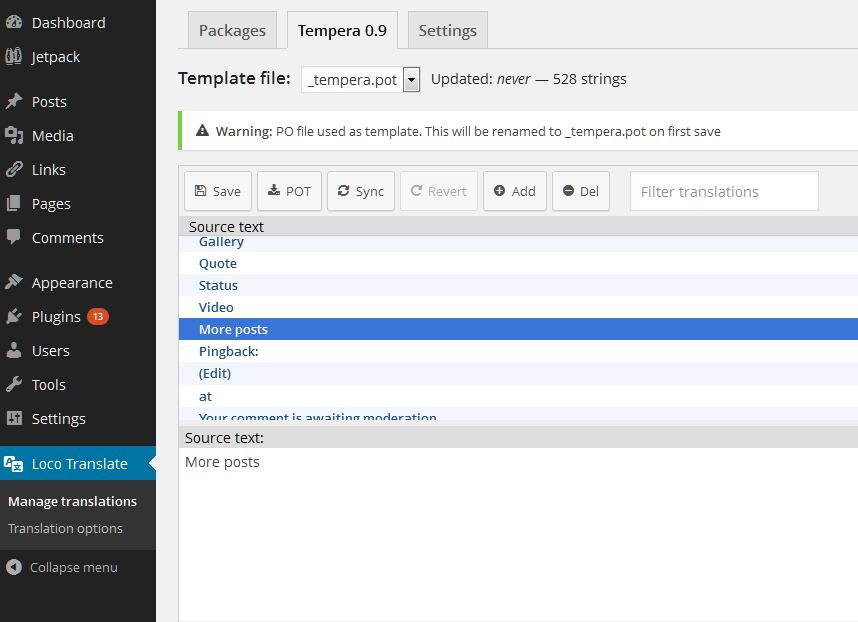This screenshot has width=858, height=622.
Task: Select the Pingback: source string row
Action: [x=518, y=351]
